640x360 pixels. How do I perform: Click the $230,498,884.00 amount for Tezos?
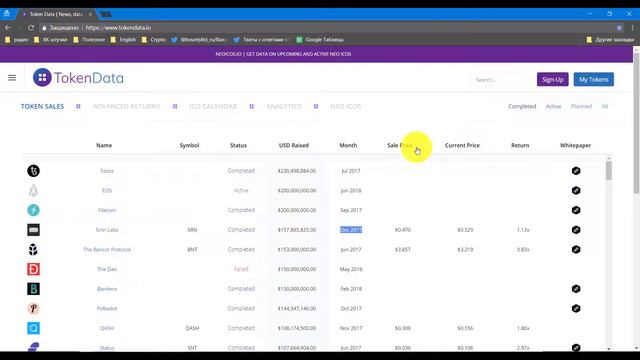297,171
